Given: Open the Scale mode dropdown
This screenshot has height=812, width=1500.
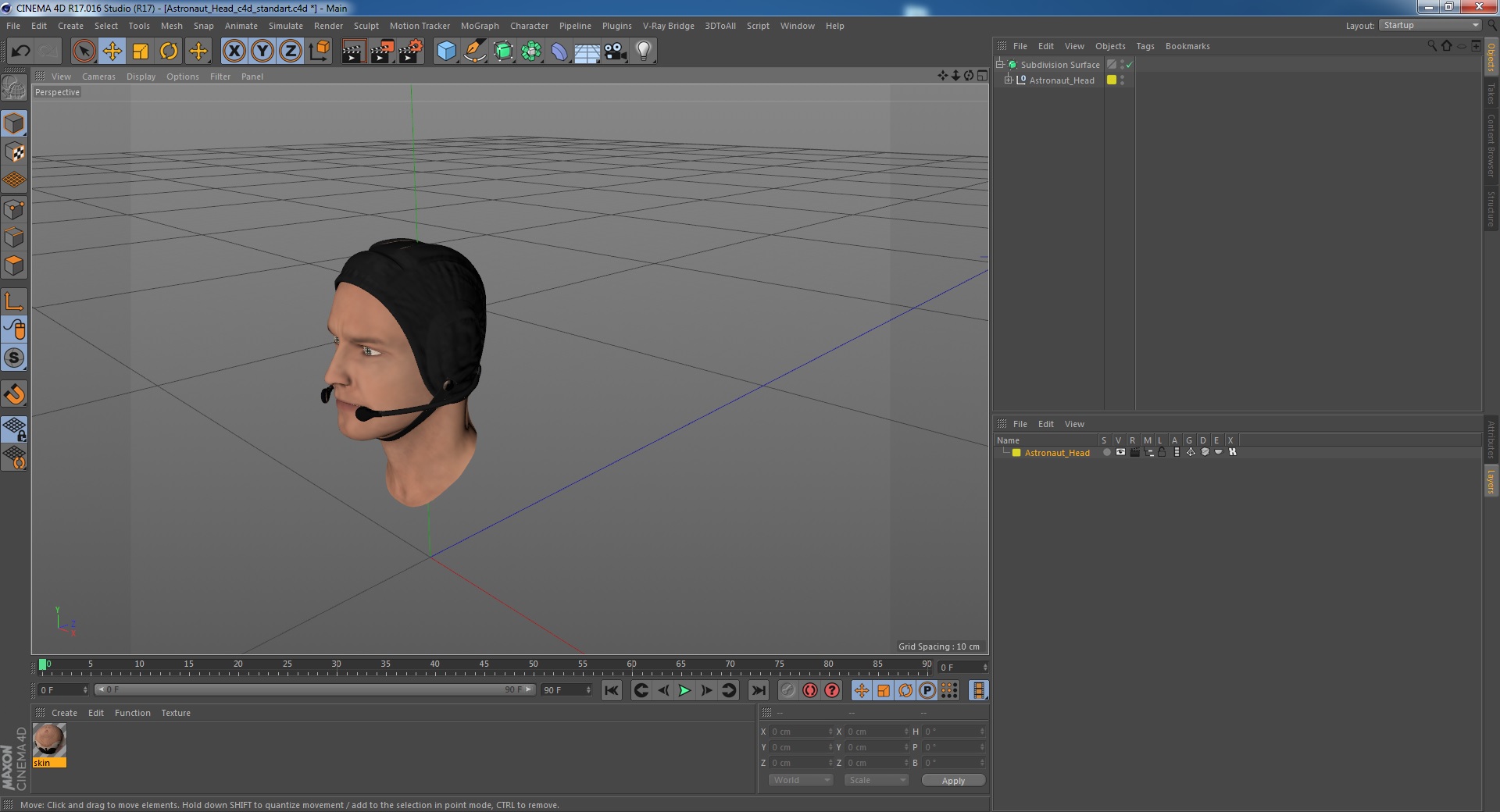Looking at the screenshot, I should coord(877,780).
